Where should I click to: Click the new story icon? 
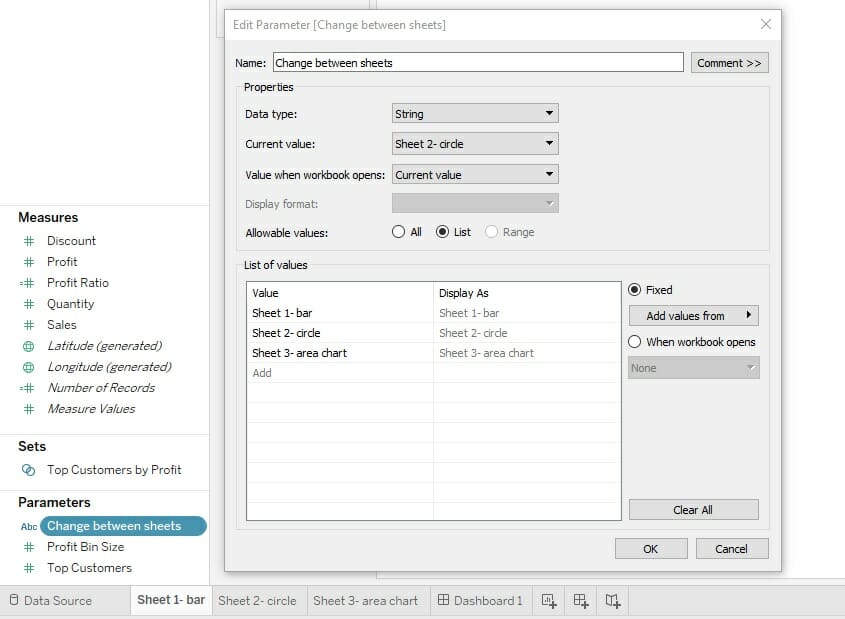coord(613,601)
